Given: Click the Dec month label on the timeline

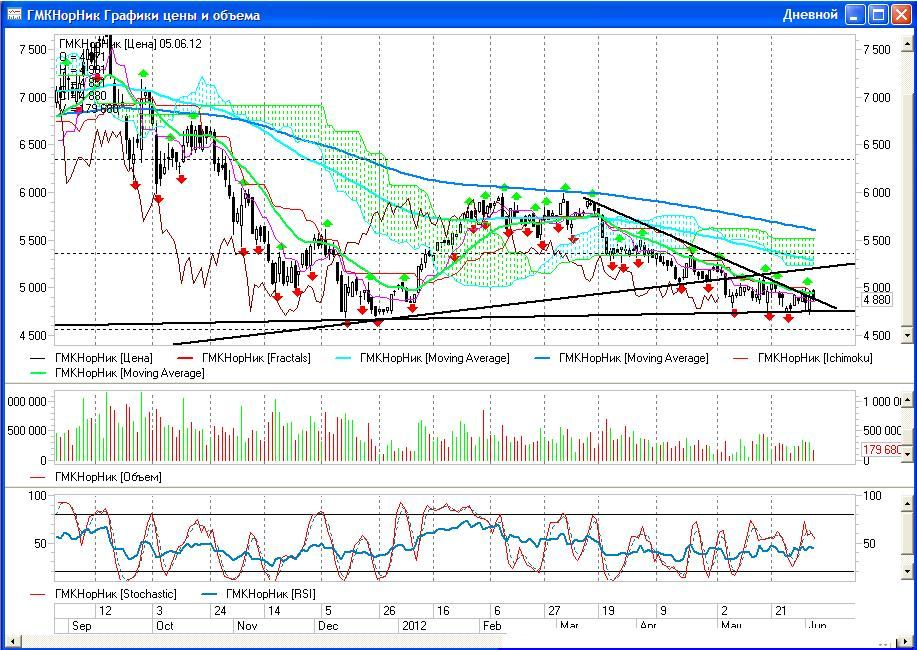Looking at the screenshot, I should [328, 625].
